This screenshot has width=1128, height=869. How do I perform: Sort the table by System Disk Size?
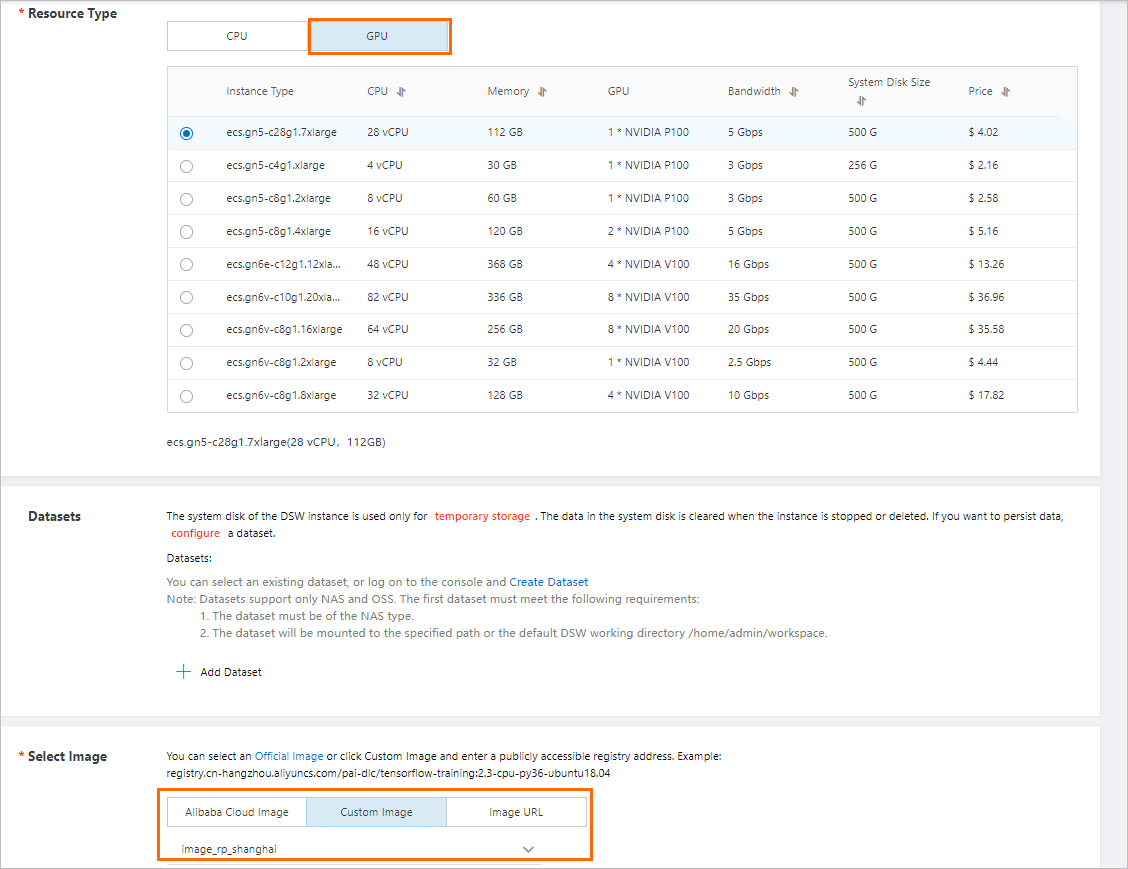click(x=861, y=100)
